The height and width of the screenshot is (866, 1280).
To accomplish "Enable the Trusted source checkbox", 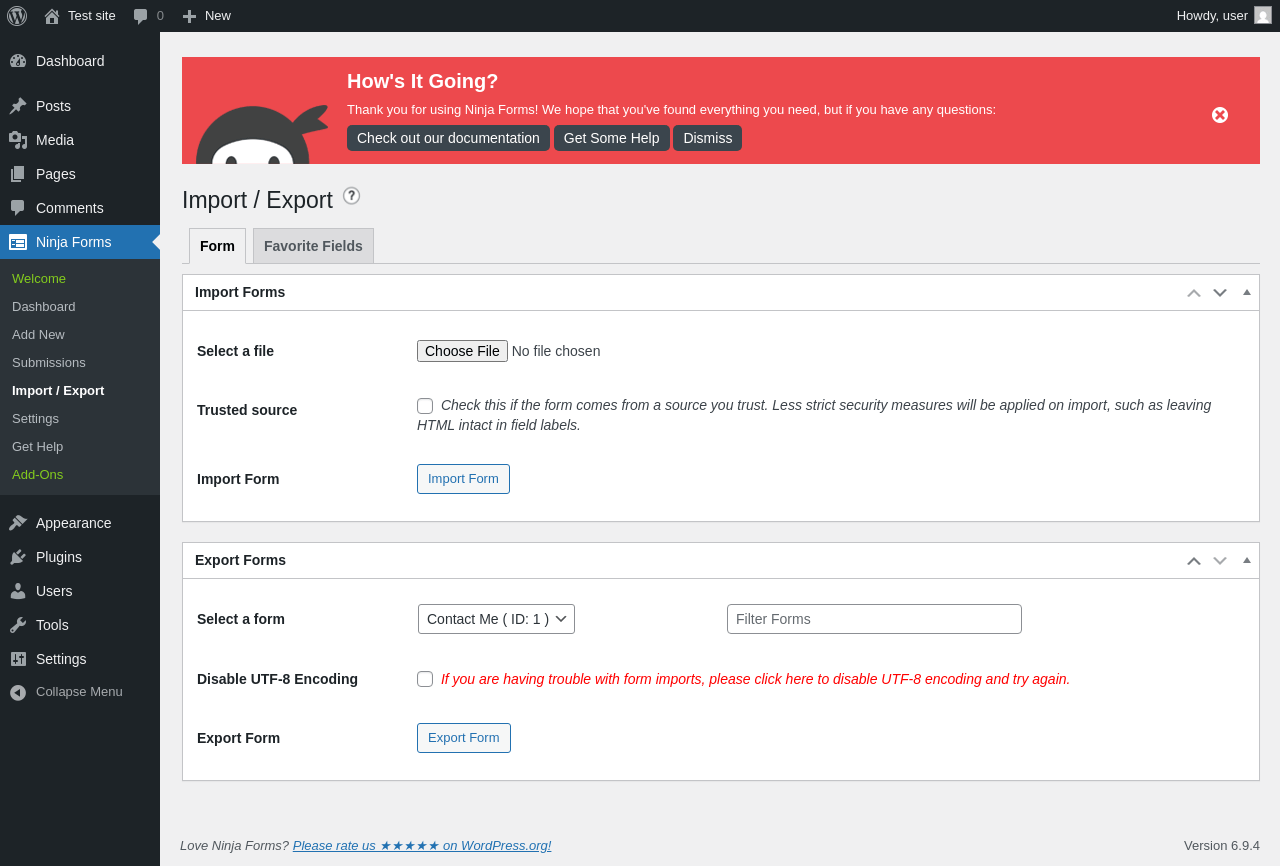I will point(425,406).
